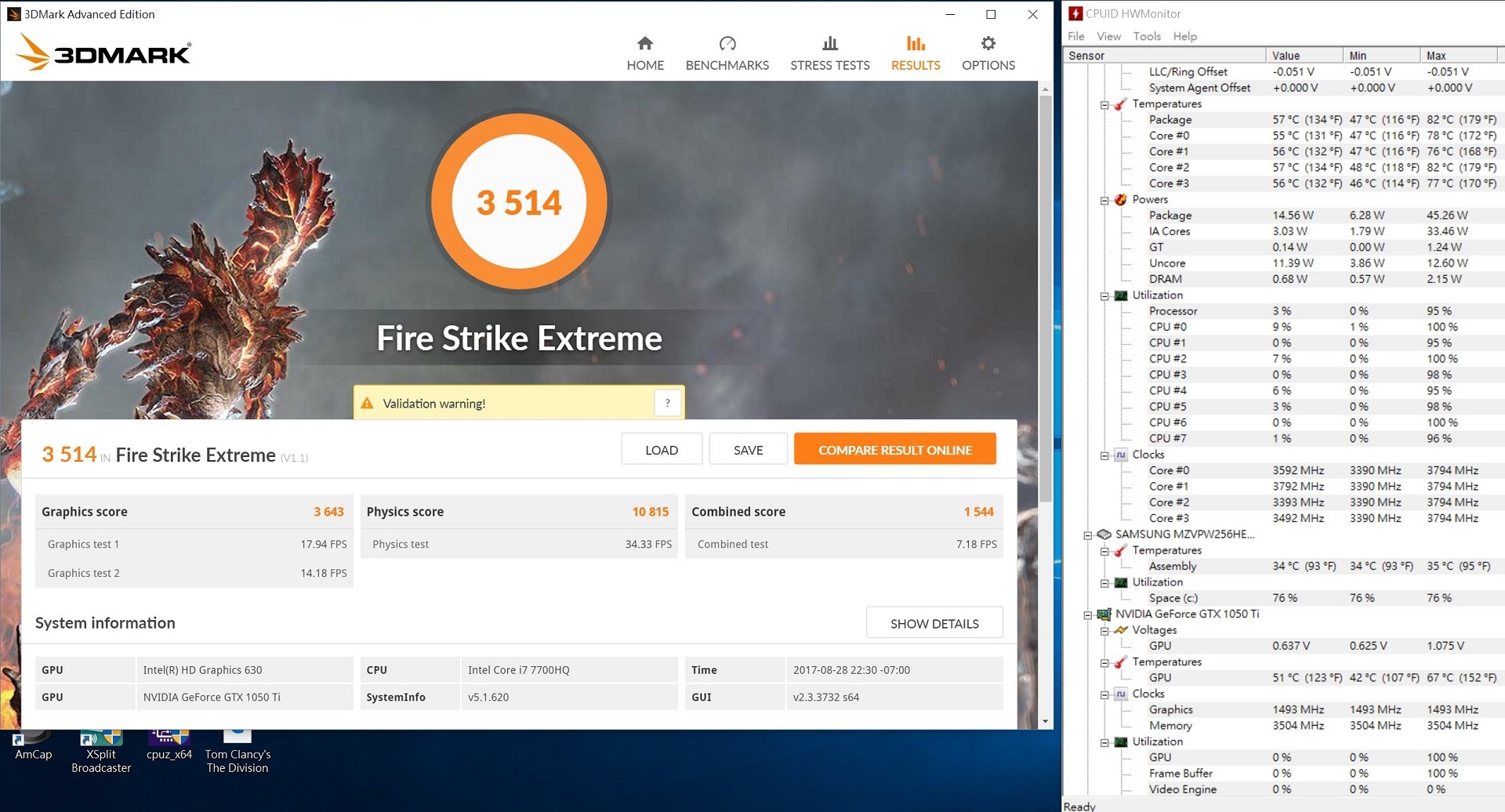Open XSplit Broadcaster desktop shortcut

(101, 752)
